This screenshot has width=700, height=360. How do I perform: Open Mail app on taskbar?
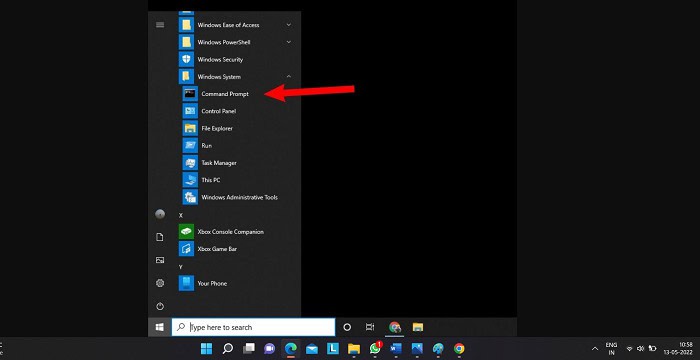[312, 348]
